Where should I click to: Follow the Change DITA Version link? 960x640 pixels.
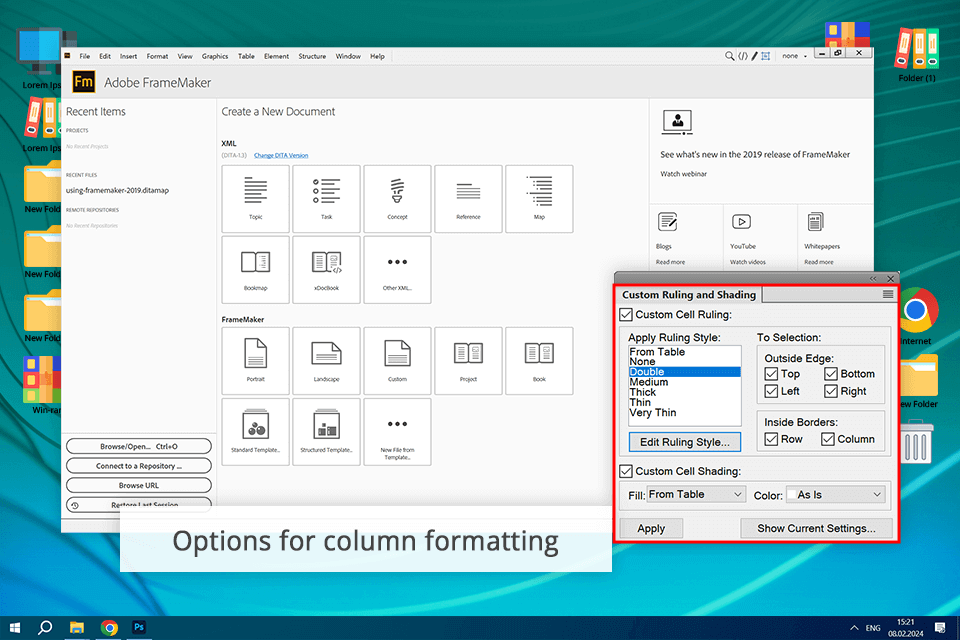pos(281,156)
